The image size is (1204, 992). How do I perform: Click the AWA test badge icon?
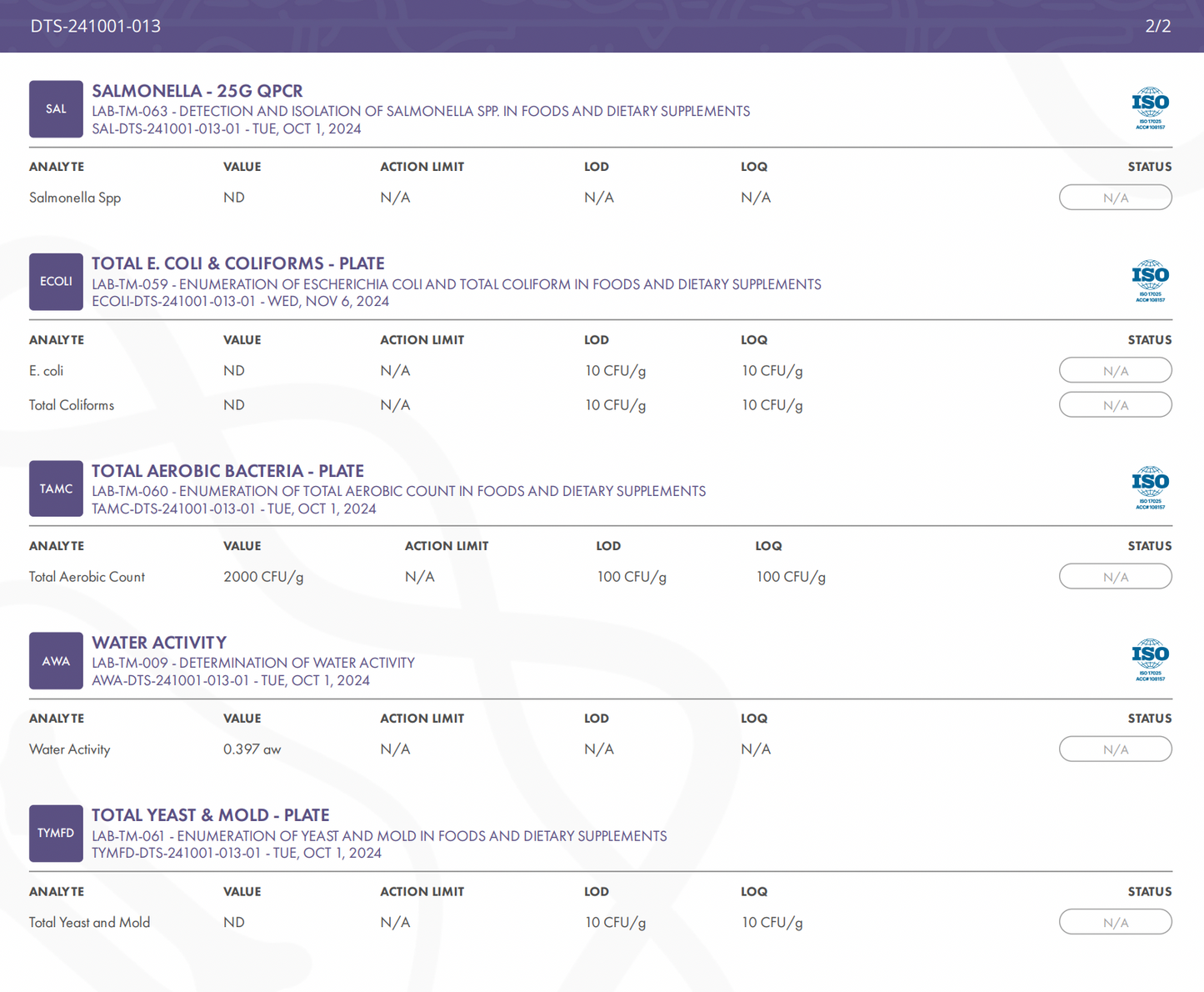[56, 661]
